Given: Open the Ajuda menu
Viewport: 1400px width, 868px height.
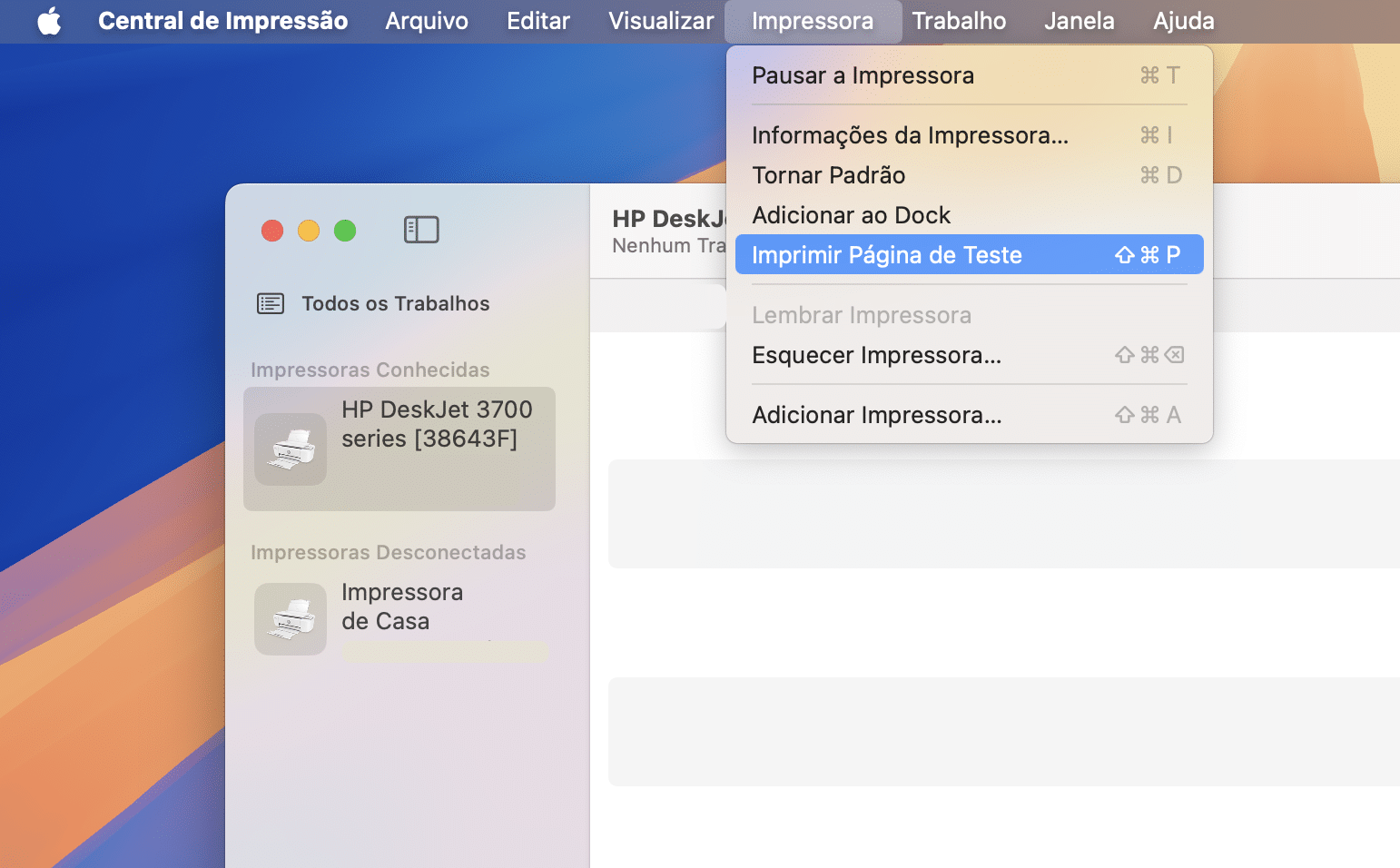Looking at the screenshot, I should coord(1184,21).
